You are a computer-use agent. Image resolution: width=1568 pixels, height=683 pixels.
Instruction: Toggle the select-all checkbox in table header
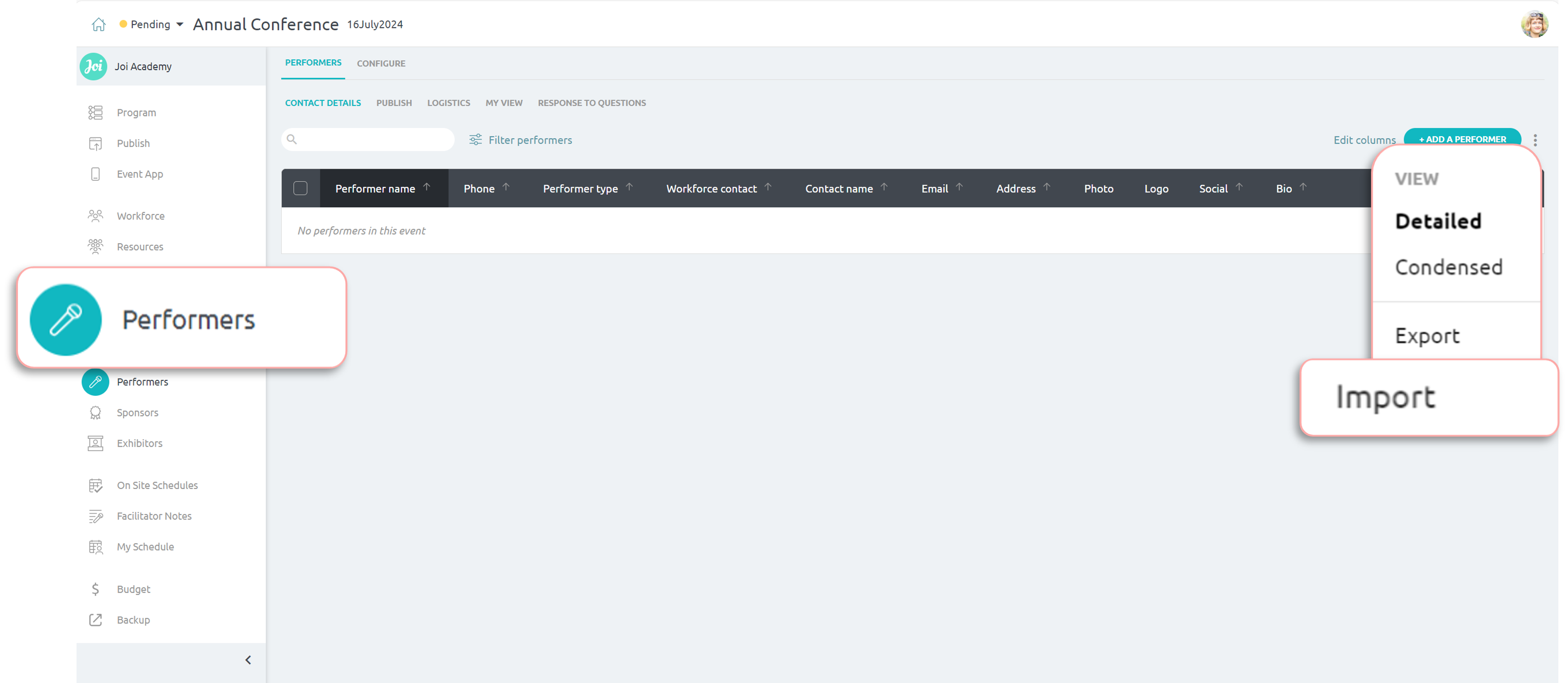point(300,188)
